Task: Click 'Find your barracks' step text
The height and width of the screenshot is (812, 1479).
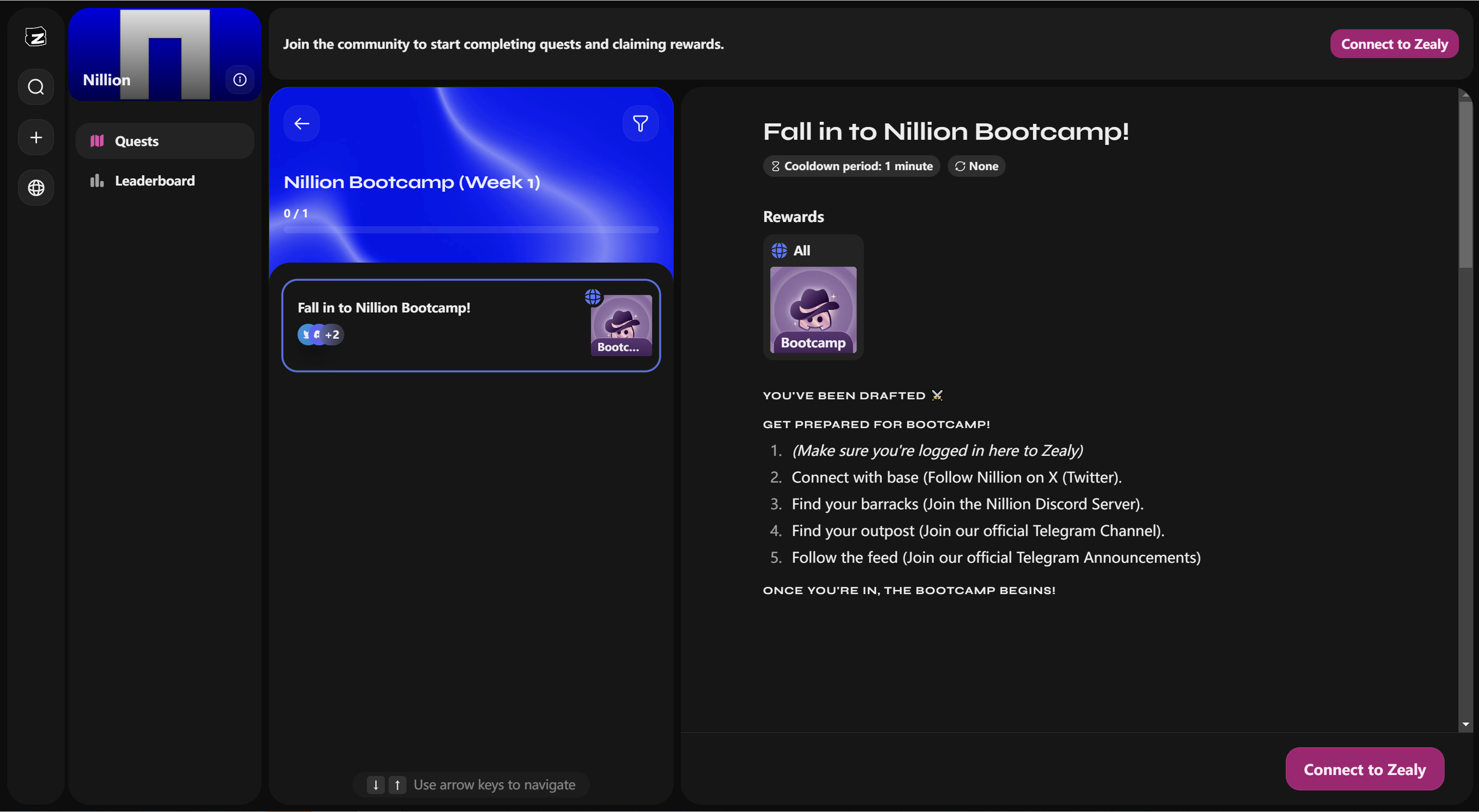Action: pyautogui.click(x=968, y=504)
